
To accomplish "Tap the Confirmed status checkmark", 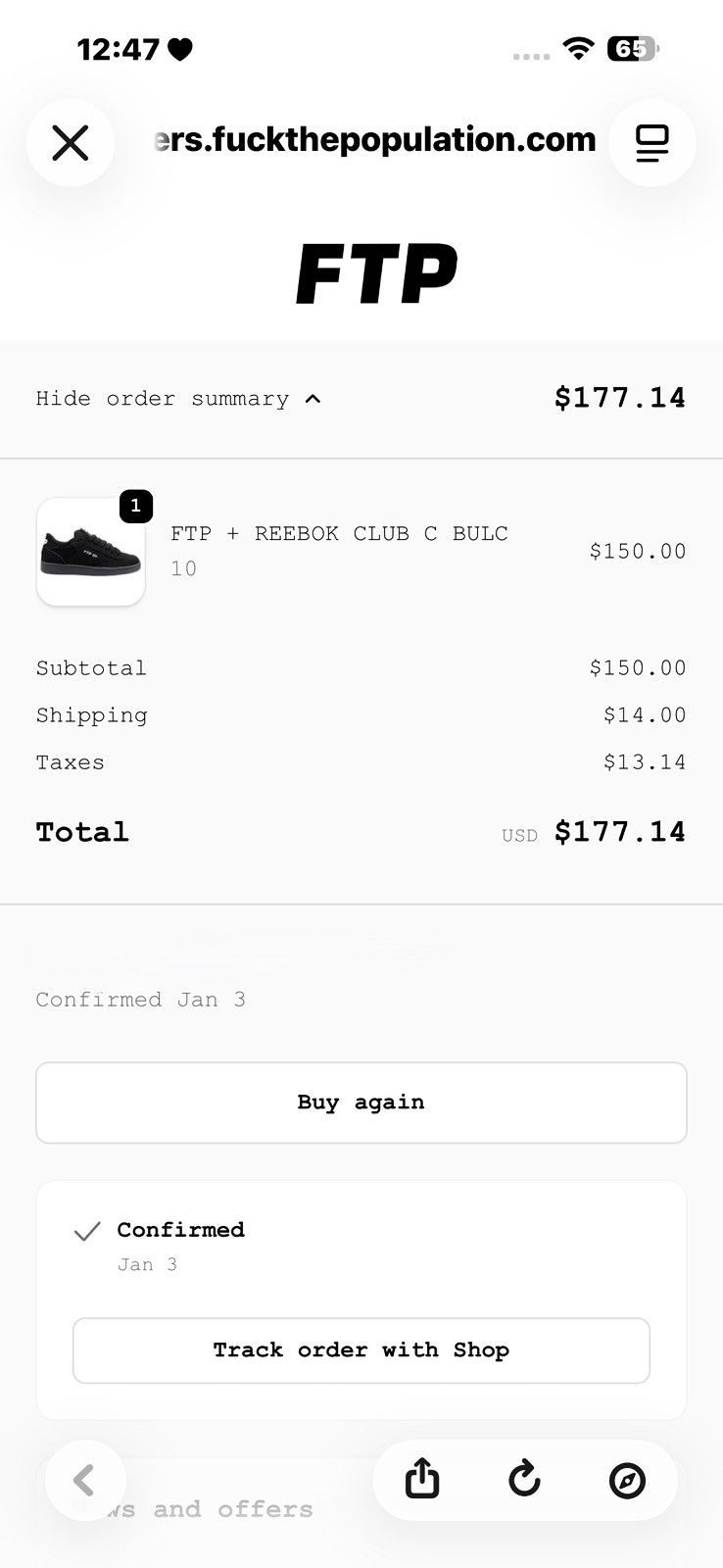I will pyautogui.click(x=87, y=1231).
